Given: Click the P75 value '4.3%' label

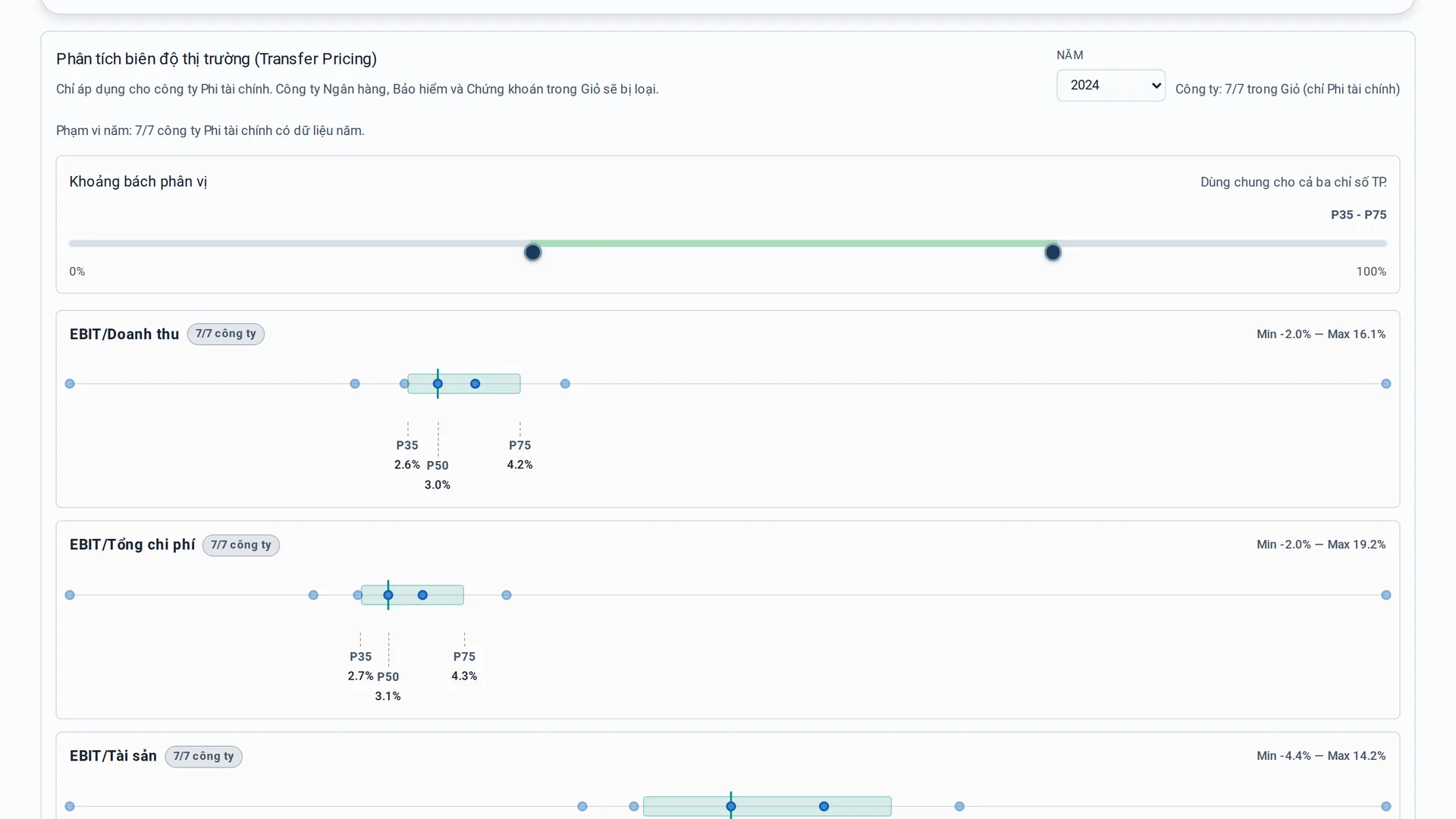Looking at the screenshot, I should click(x=464, y=676).
